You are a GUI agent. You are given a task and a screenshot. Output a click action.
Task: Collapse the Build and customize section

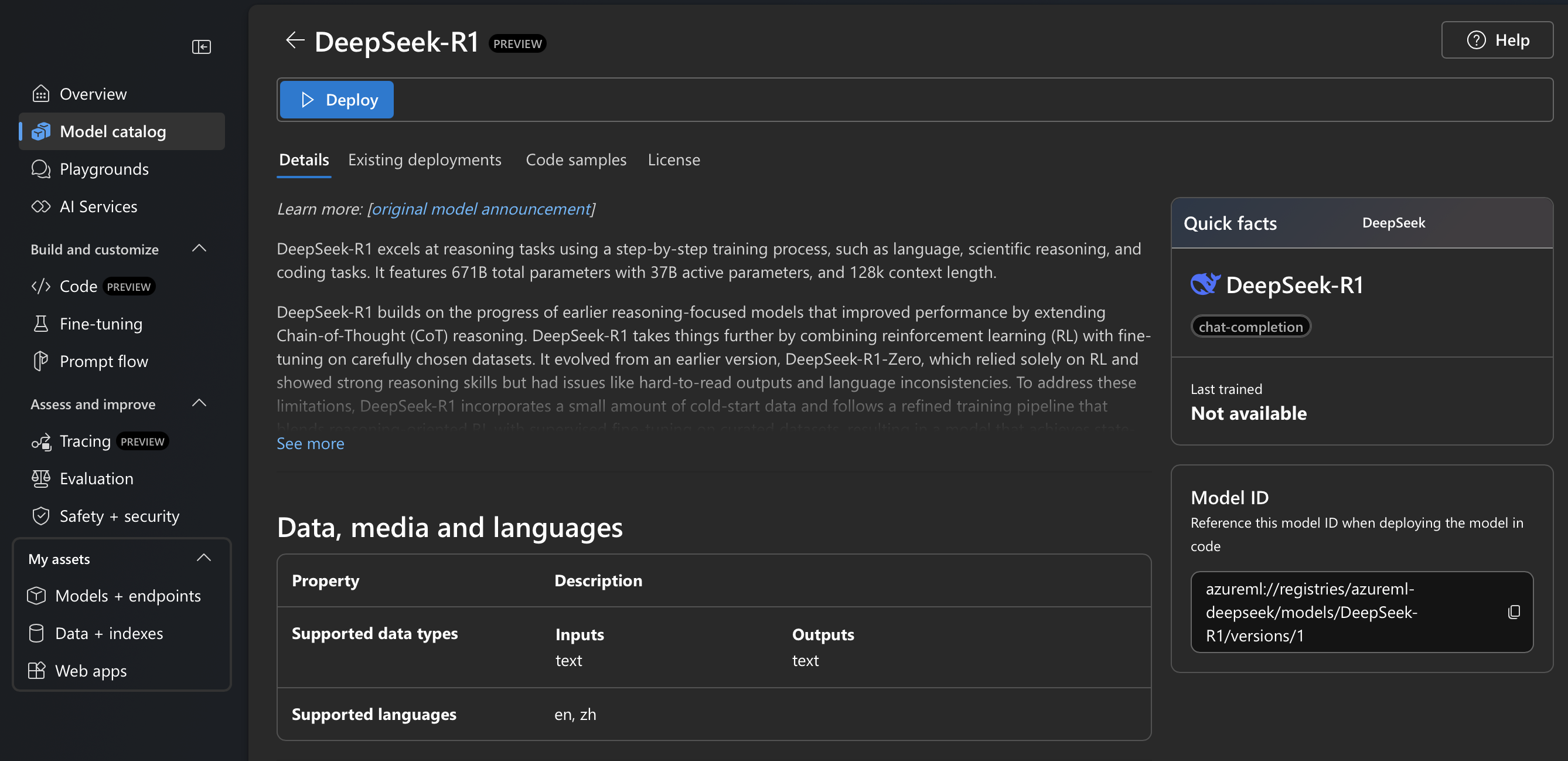[199, 249]
